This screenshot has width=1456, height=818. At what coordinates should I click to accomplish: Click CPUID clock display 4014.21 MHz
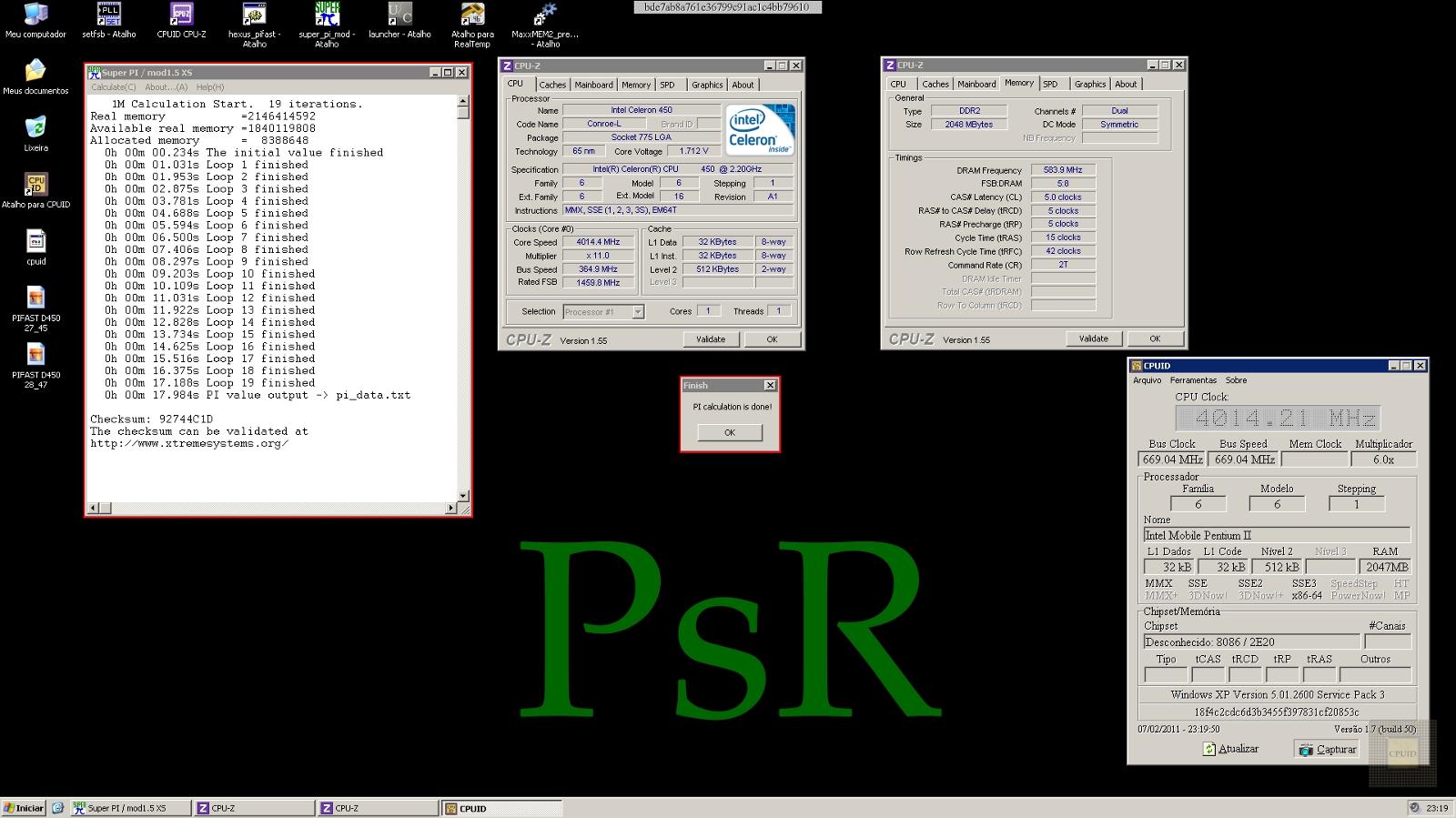point(1278,419)
